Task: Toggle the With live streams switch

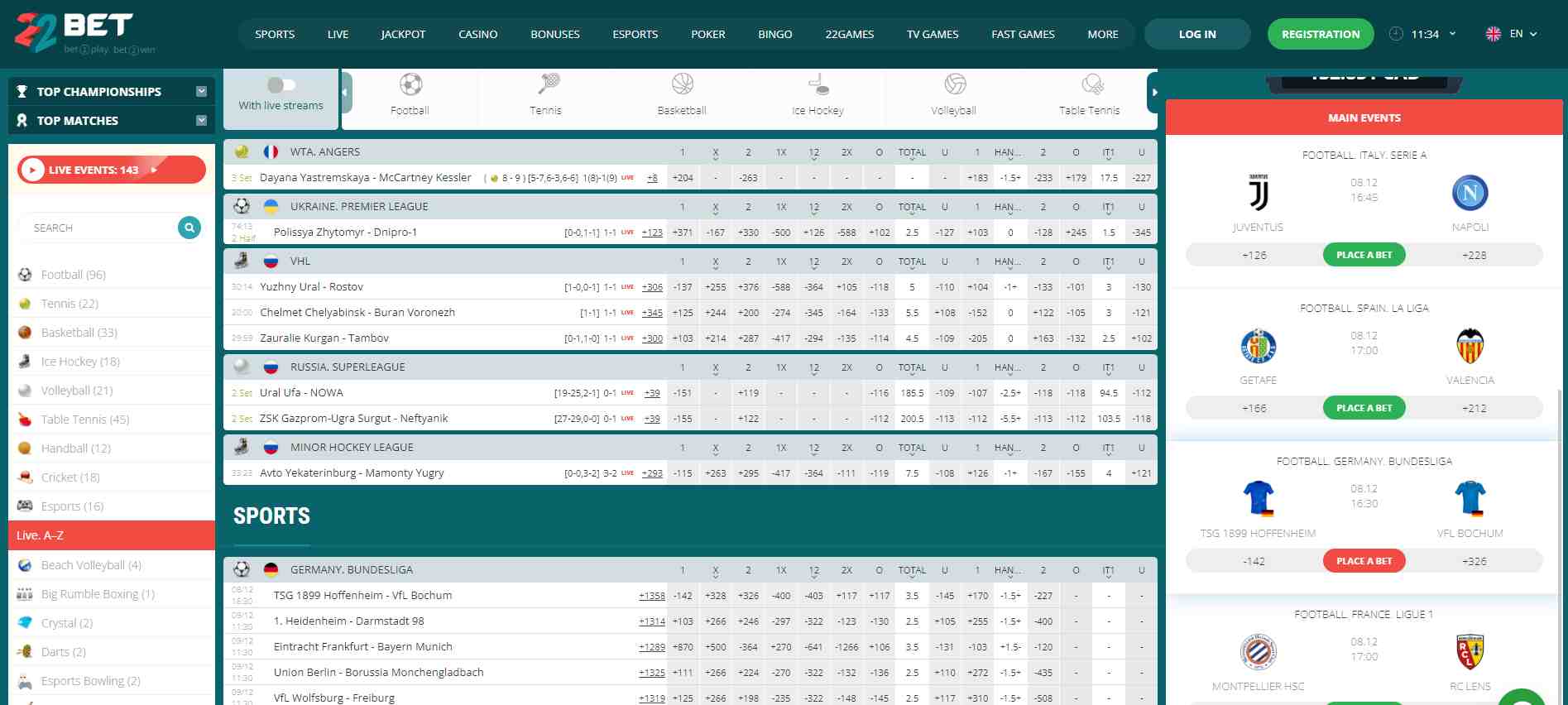Action: pyautogui.click(x=281, y=84)
